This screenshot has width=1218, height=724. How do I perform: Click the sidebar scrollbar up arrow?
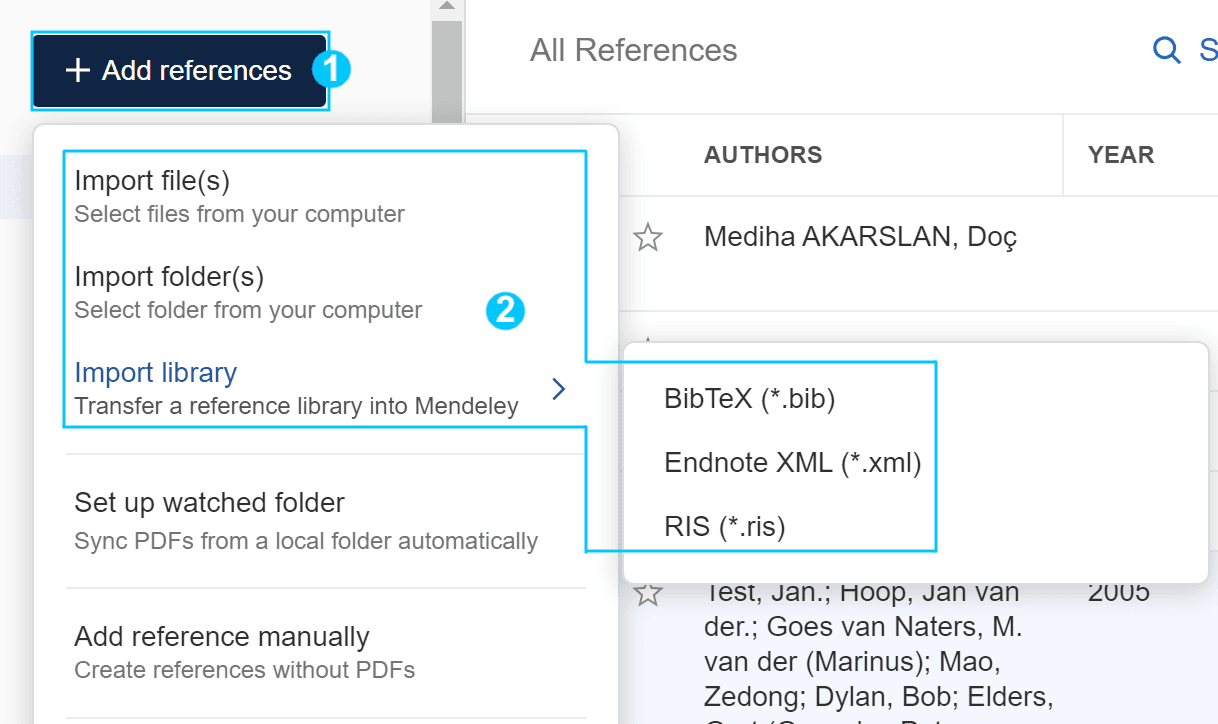tap(447, 7)
